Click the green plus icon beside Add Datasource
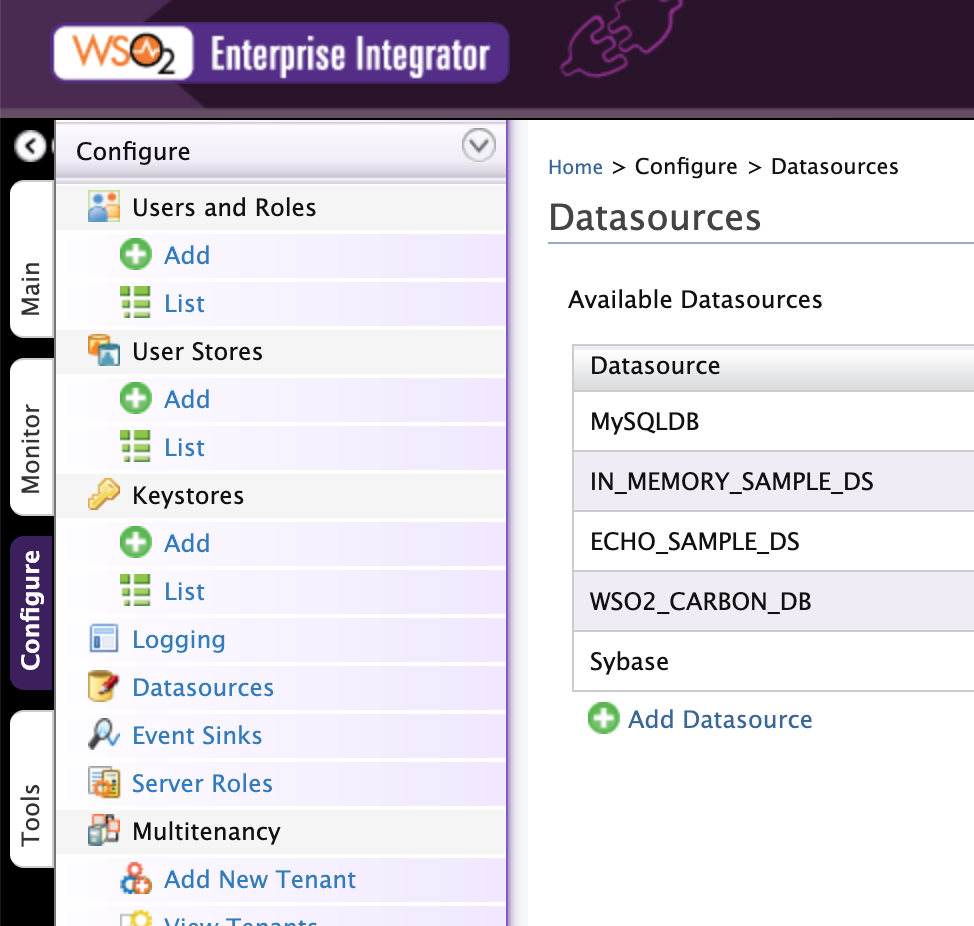Screen dimensions: 974x926 click(x=604, y=719)
